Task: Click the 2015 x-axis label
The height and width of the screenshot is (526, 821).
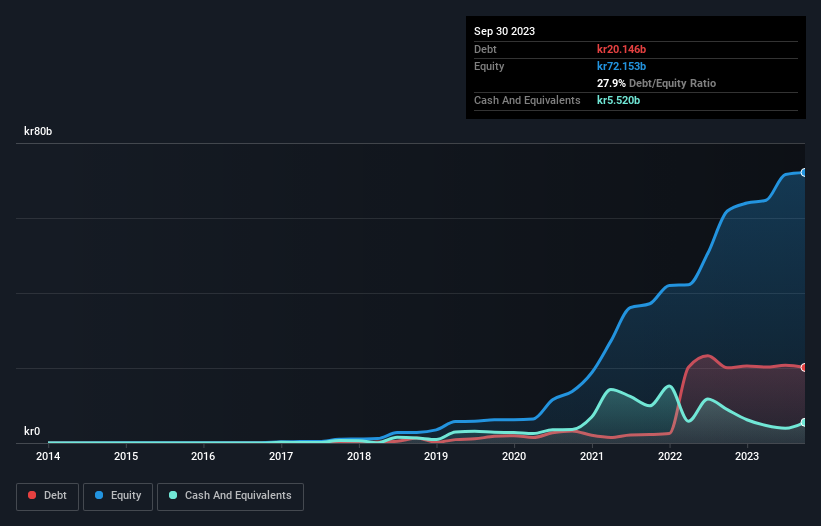Action: [x=126, y=456]
